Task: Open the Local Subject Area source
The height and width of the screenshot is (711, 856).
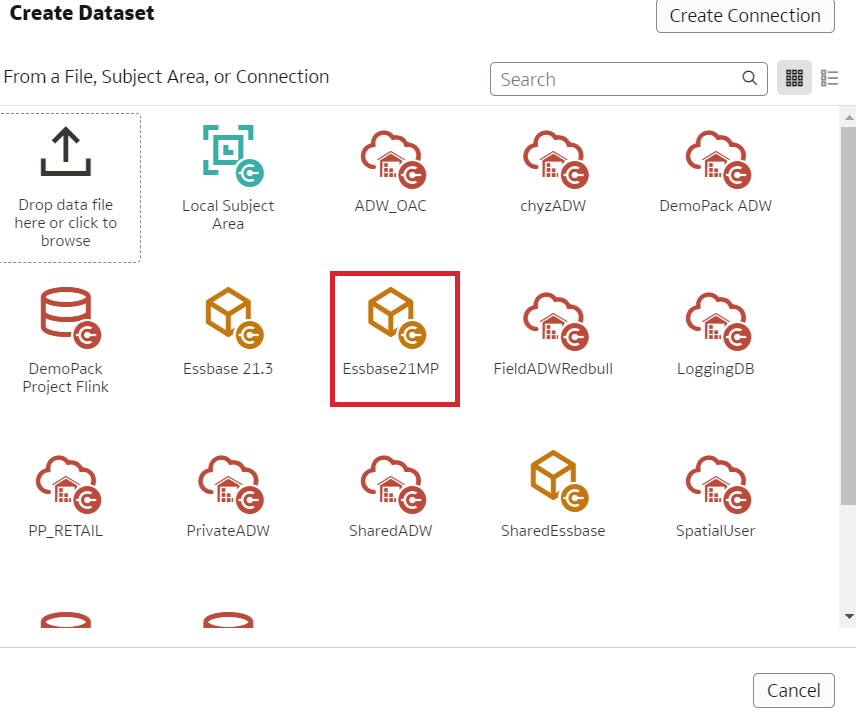Action: tap(228, 177)
